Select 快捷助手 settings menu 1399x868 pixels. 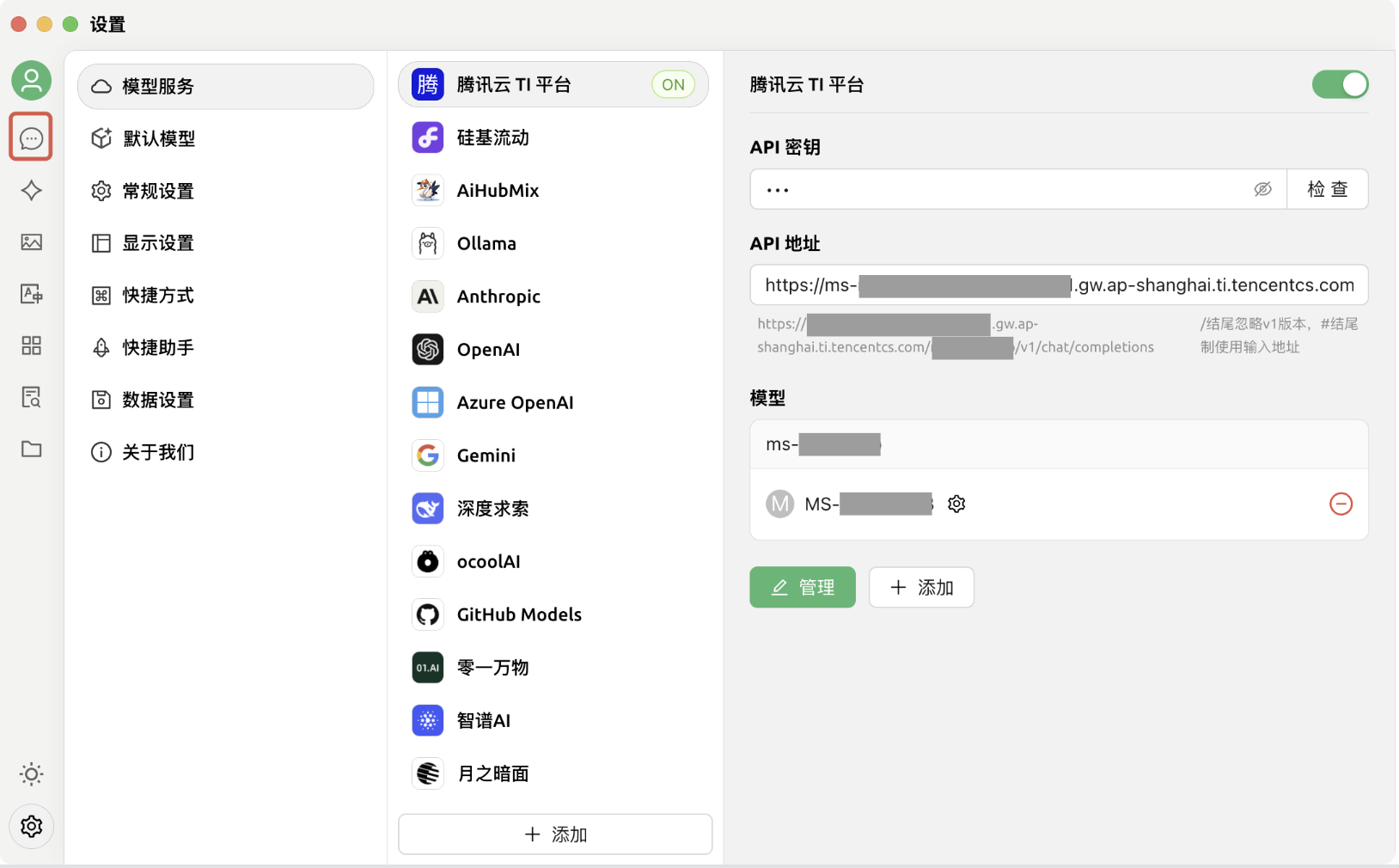[226, 348]
